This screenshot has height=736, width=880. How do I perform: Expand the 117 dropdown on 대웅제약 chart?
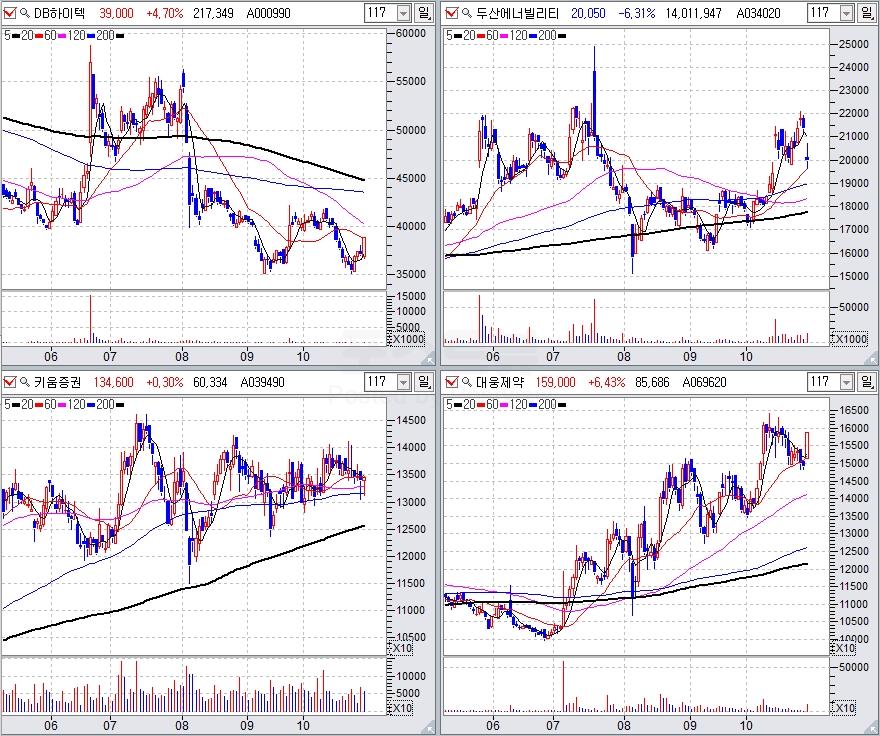[844, 381]
